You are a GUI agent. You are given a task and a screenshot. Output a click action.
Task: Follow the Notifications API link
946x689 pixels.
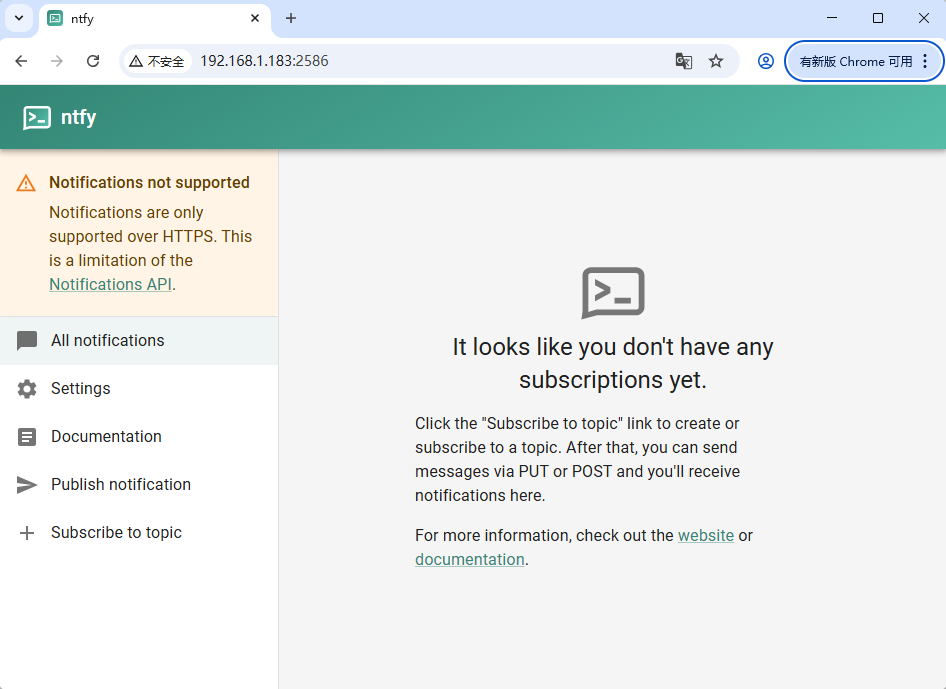pos(110,284)
